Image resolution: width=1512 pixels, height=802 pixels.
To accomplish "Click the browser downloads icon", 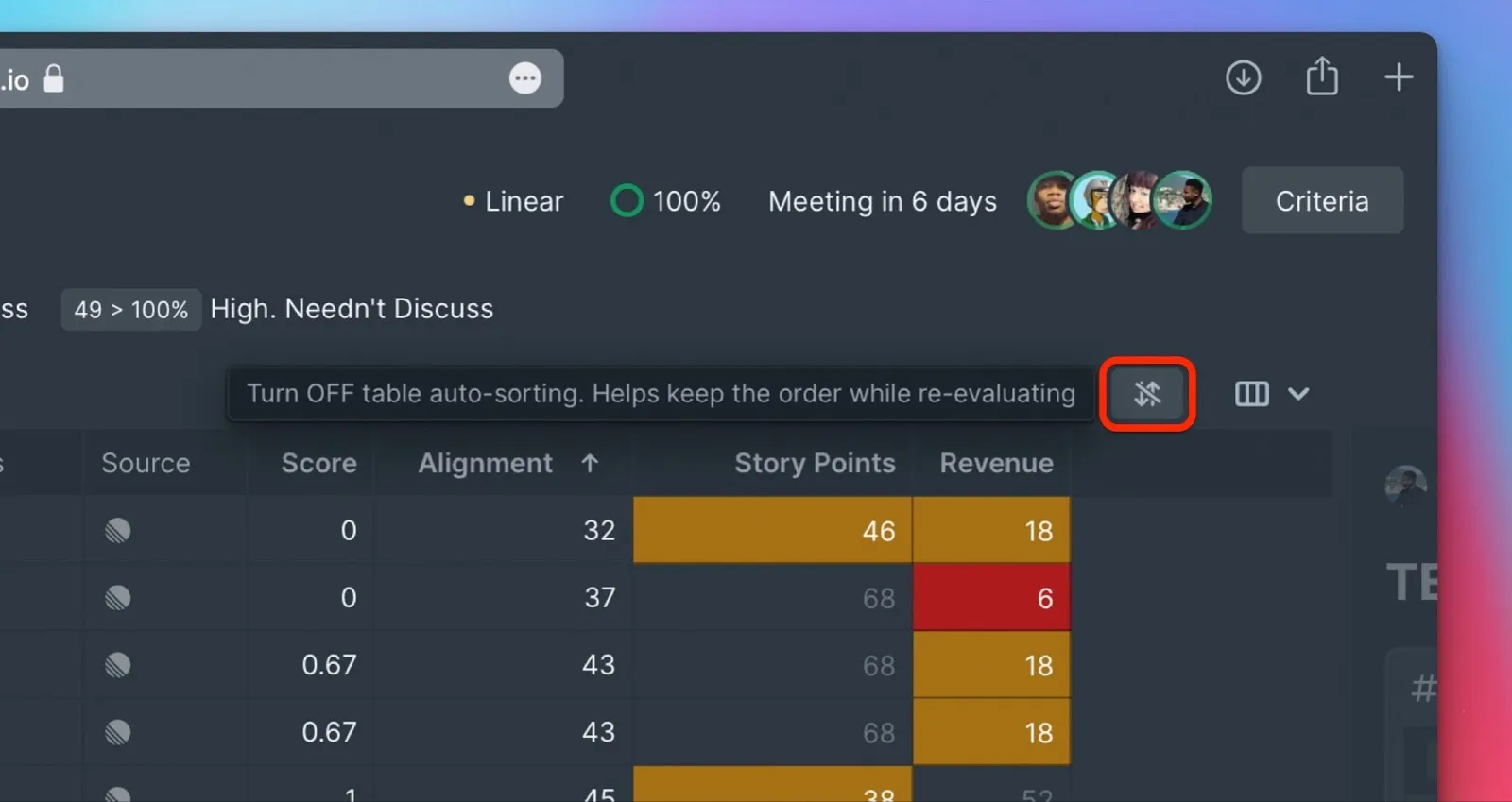I will click(1243, 77).
